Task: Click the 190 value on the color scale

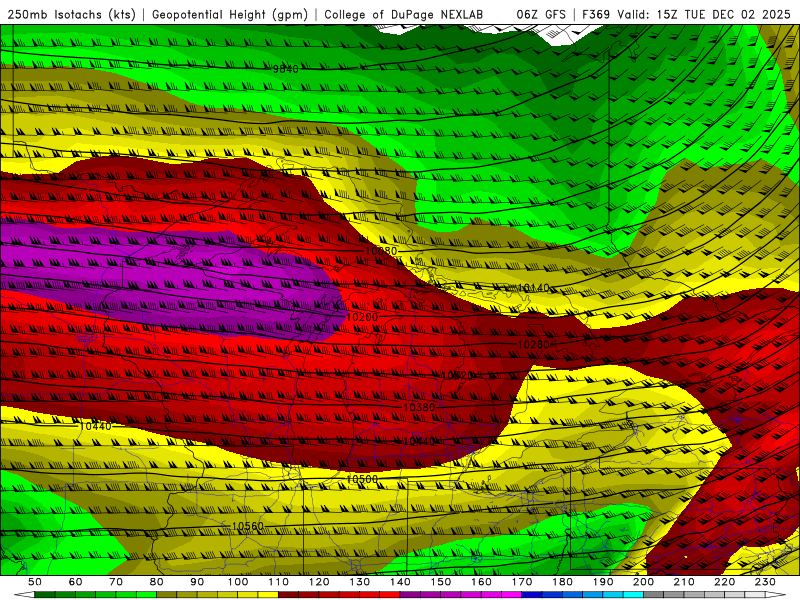Action: click(x=603, y=582)
